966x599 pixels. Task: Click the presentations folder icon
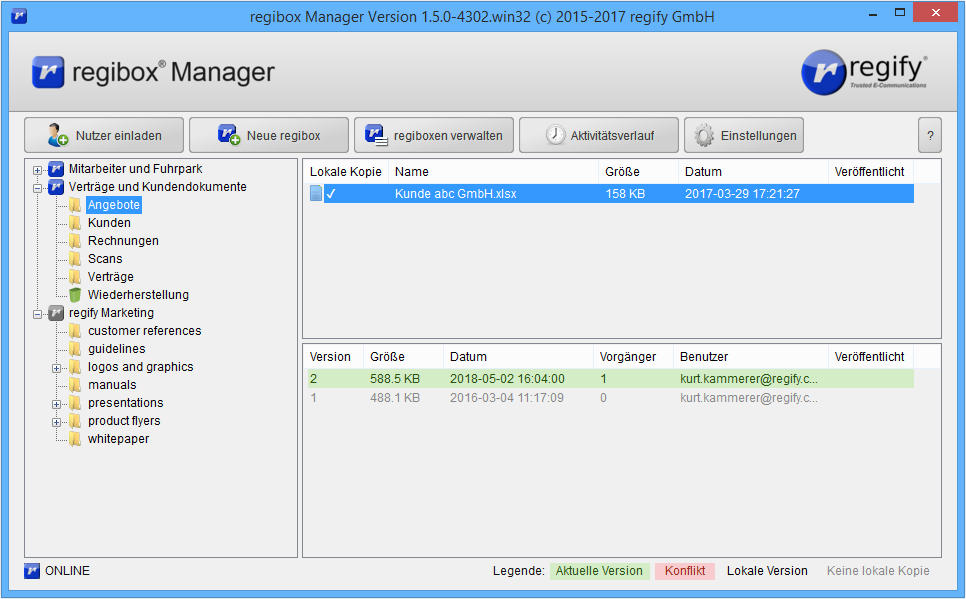(x=75, y=402)
